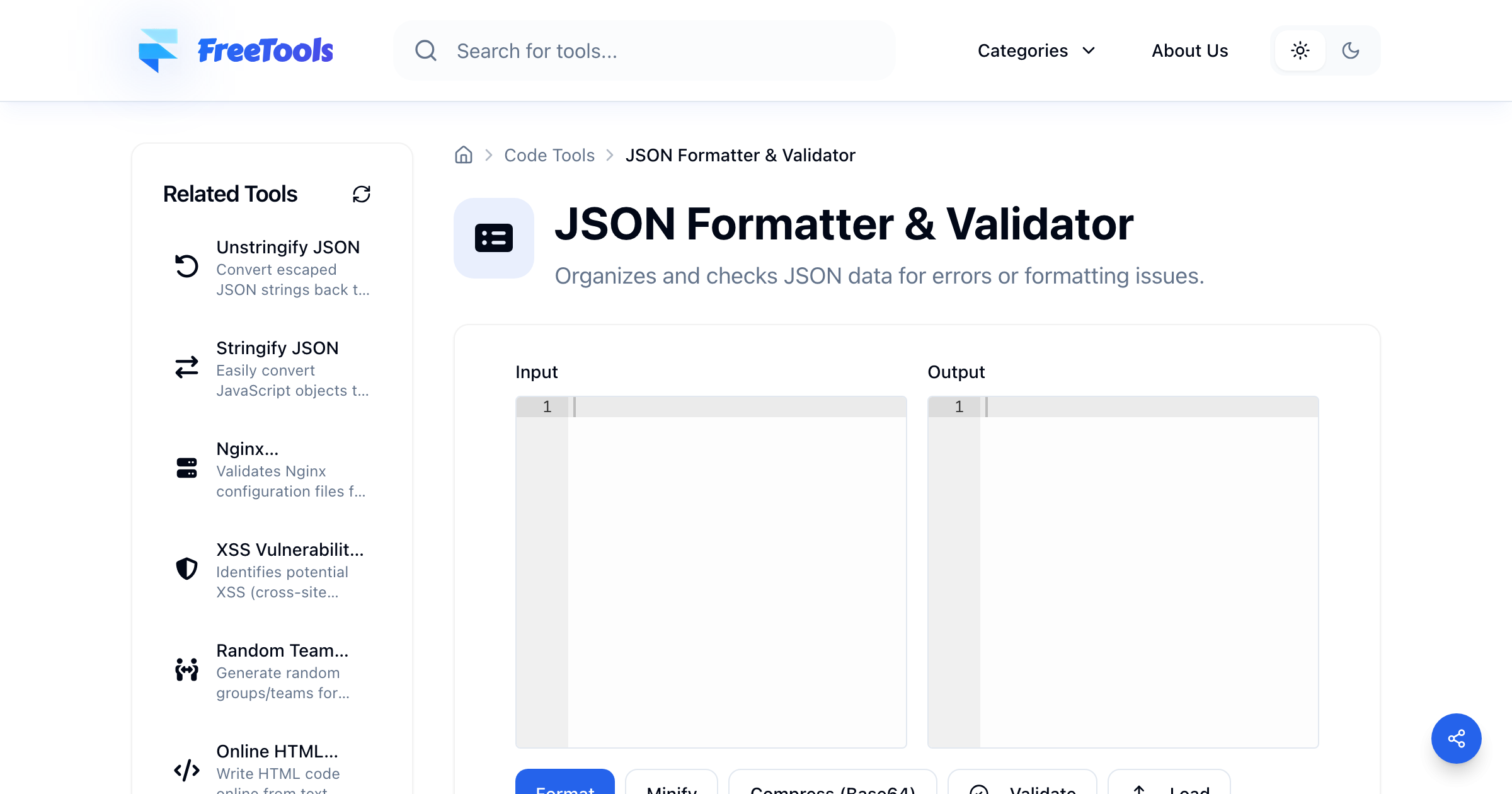Refresh the Related Tools list
The width and height of the screenshot is (1512, 794).
362,194
